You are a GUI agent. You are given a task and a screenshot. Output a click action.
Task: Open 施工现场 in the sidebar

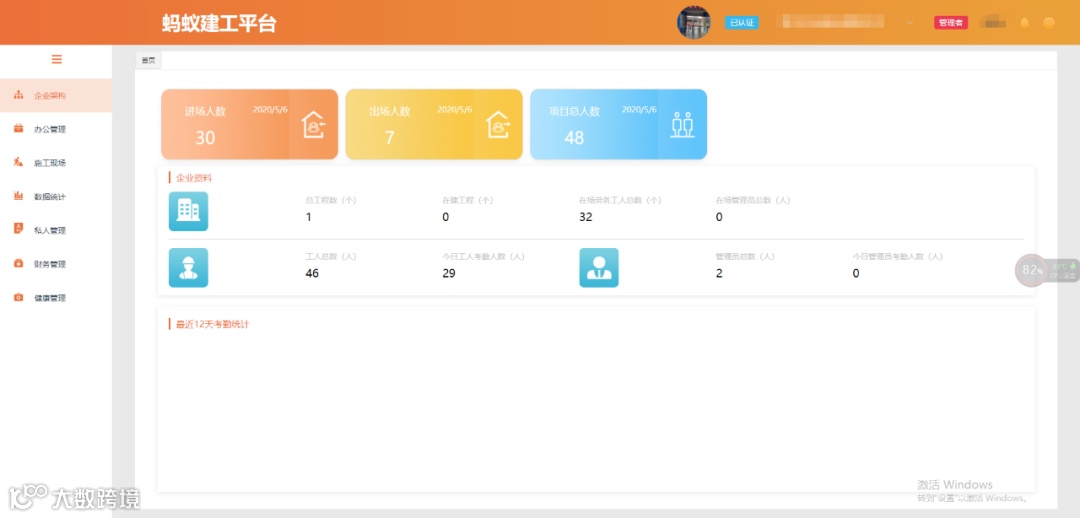tap(56, 163)
